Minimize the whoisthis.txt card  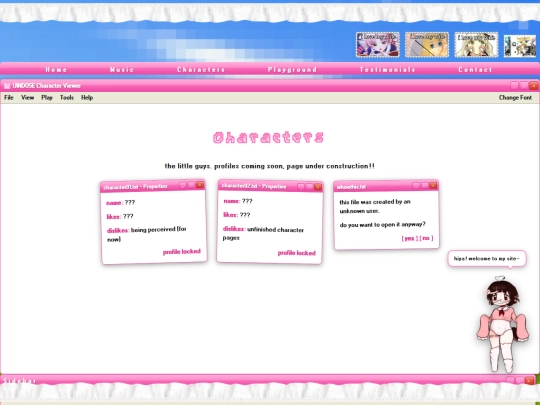point(416,186)
